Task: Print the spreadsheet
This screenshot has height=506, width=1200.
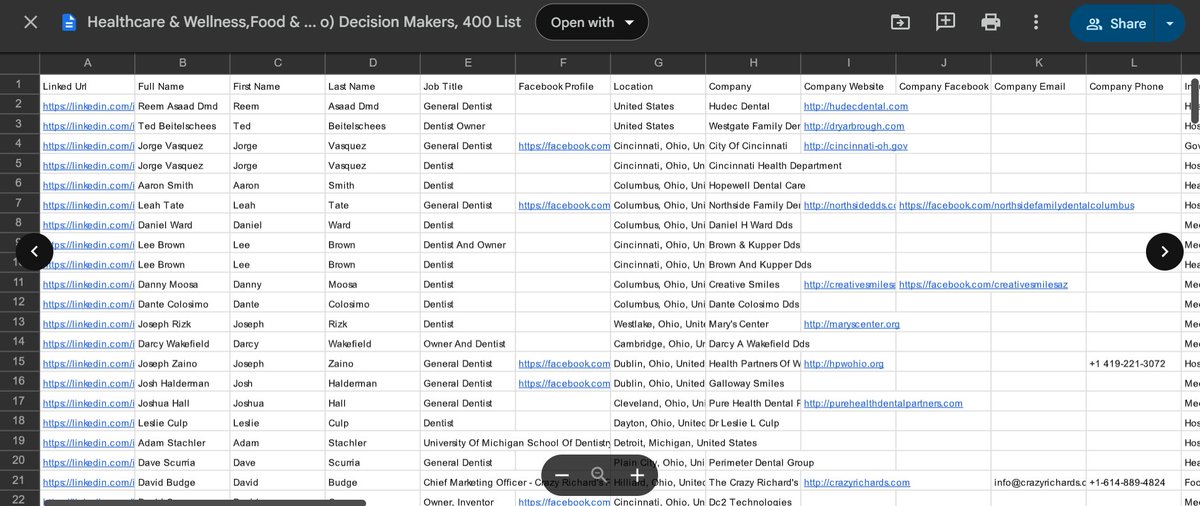Action: tap(990, 22)
